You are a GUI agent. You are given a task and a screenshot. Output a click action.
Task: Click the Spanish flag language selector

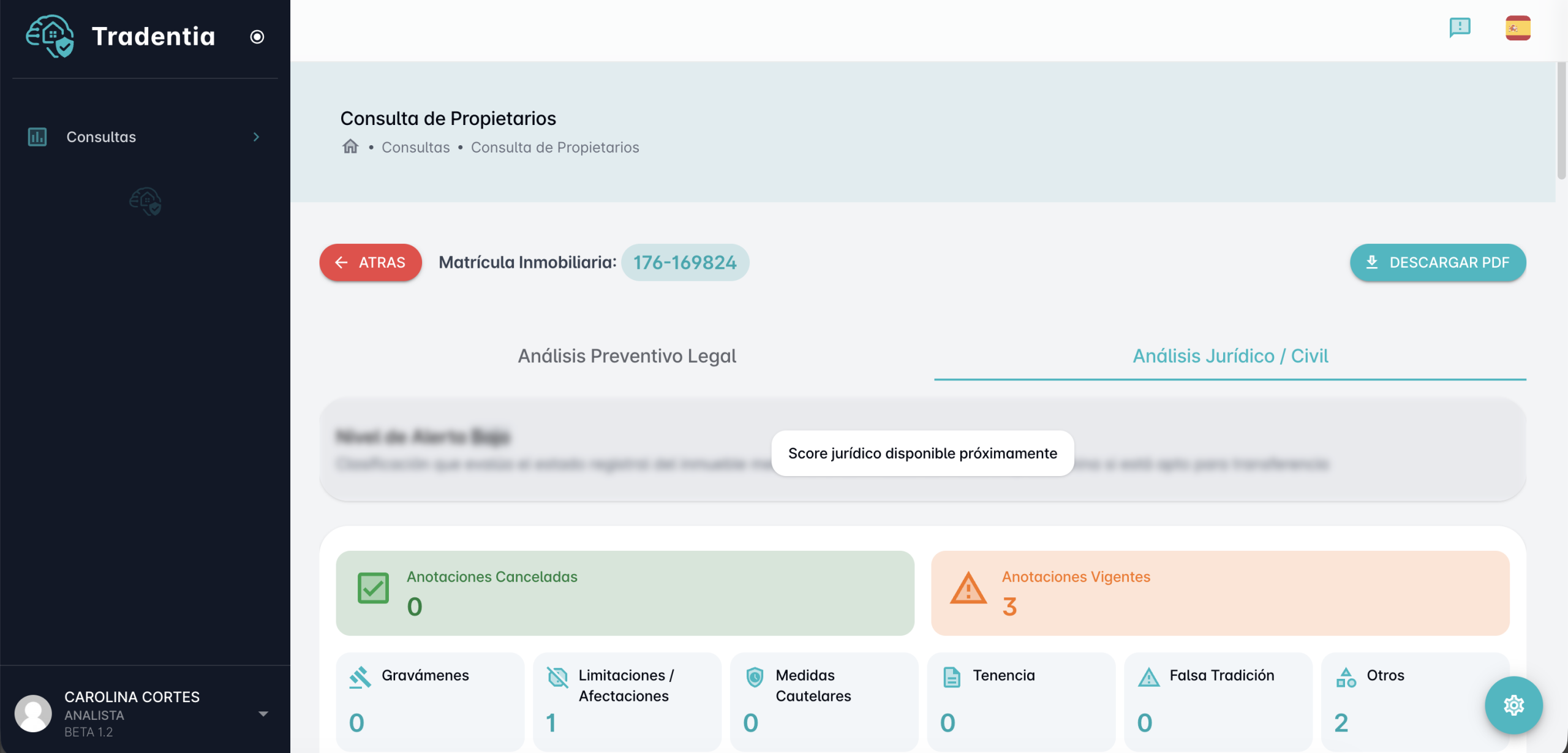(1518, 28)
